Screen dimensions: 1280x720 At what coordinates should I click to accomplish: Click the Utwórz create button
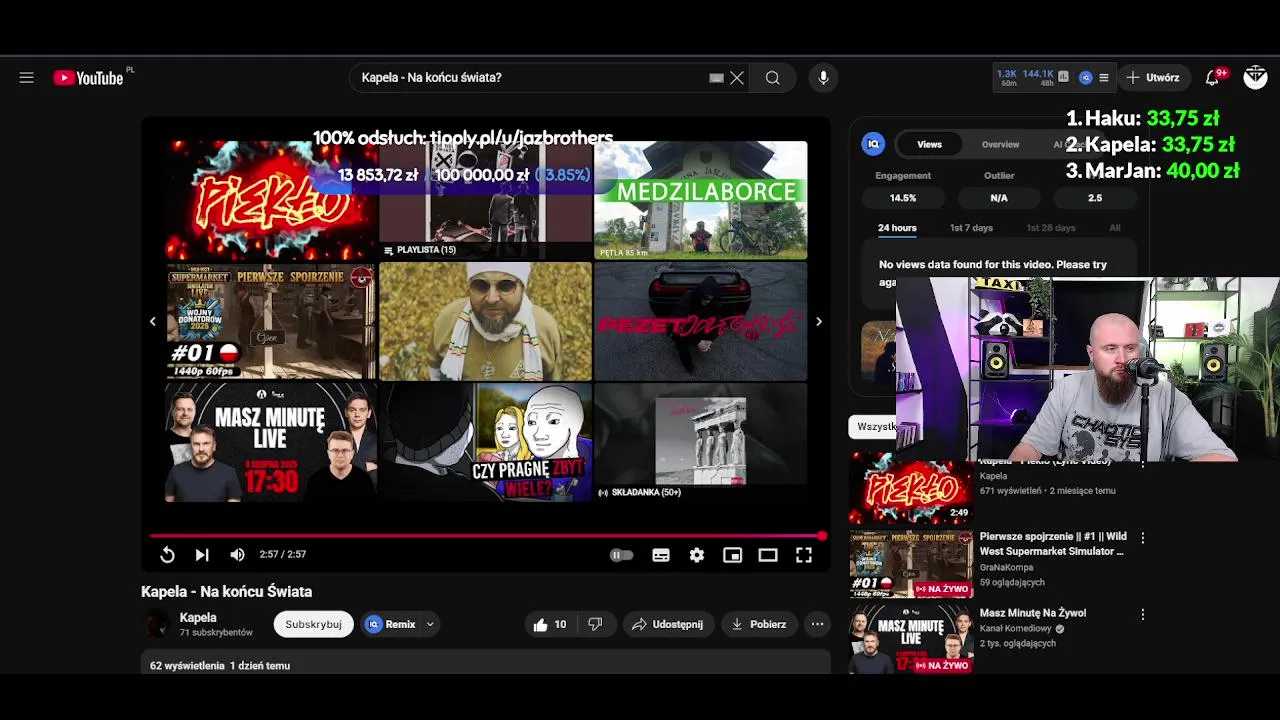[1154, 77]
